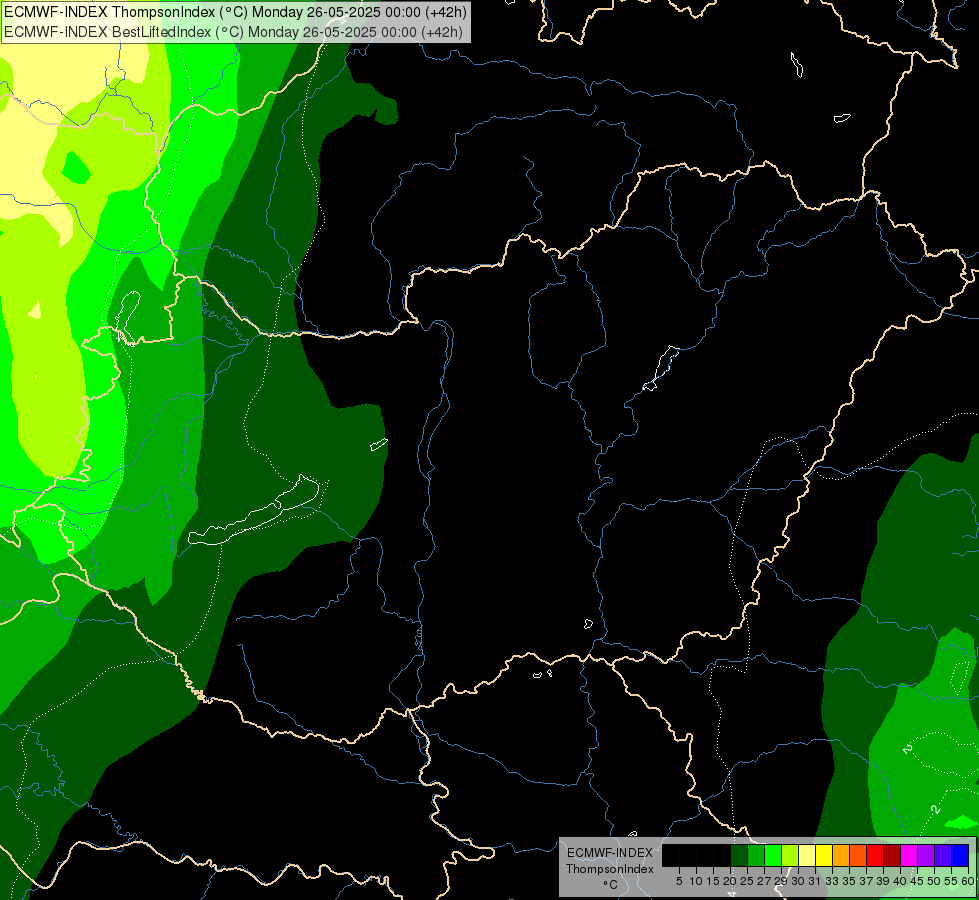The width and height of the screenshot is (979, 900).
Task: Click the legend scale value 60
Action: [x=968, y=881]
